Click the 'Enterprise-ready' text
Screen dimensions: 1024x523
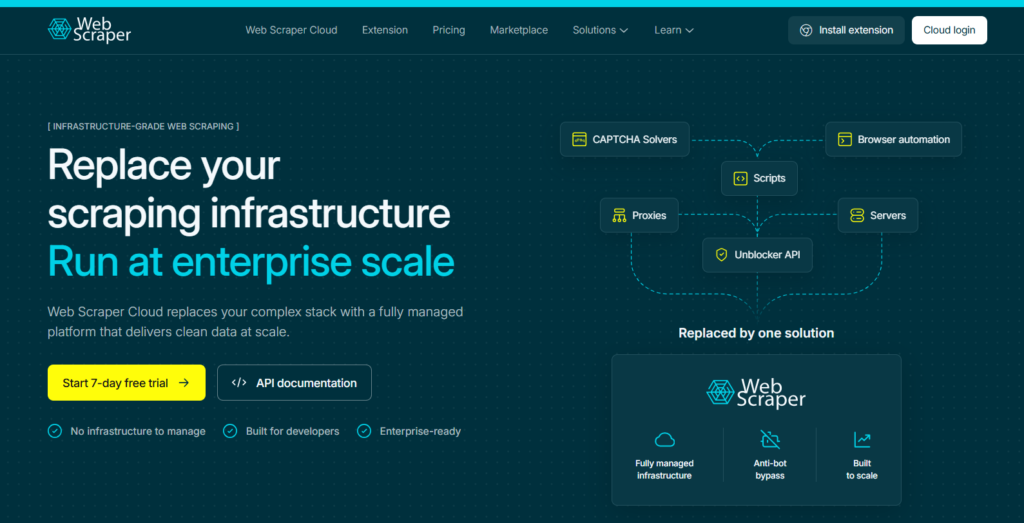click(x=421, y=431)
